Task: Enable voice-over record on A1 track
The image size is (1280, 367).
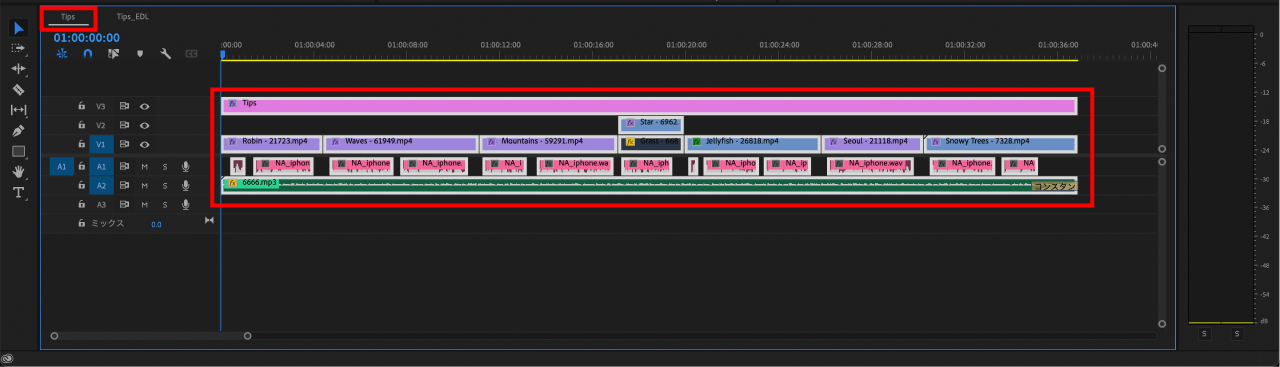Action: pyautogui.click(x=185, y=167)
